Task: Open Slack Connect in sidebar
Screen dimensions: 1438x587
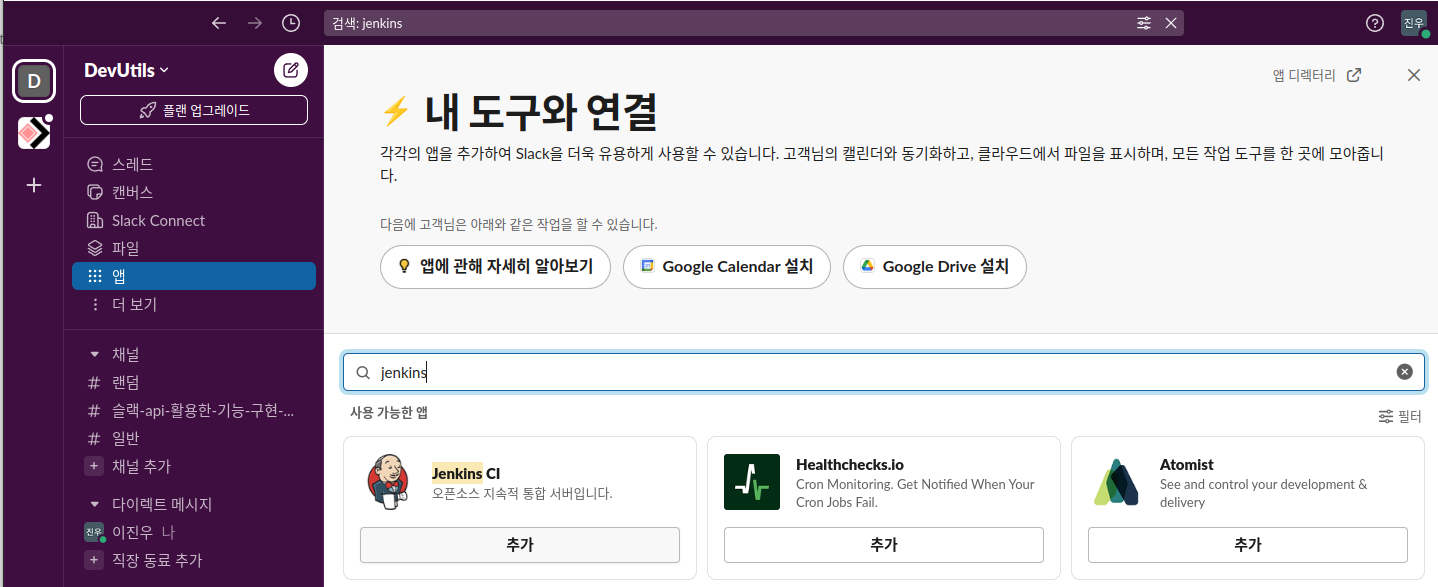Action: point(194,220)
